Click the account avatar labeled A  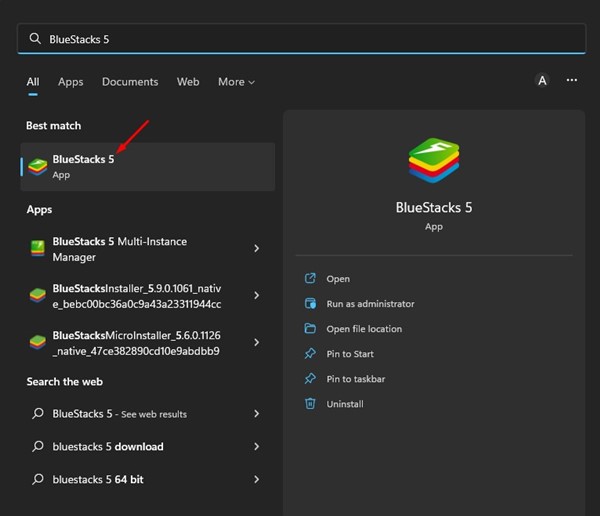point(542,81)
